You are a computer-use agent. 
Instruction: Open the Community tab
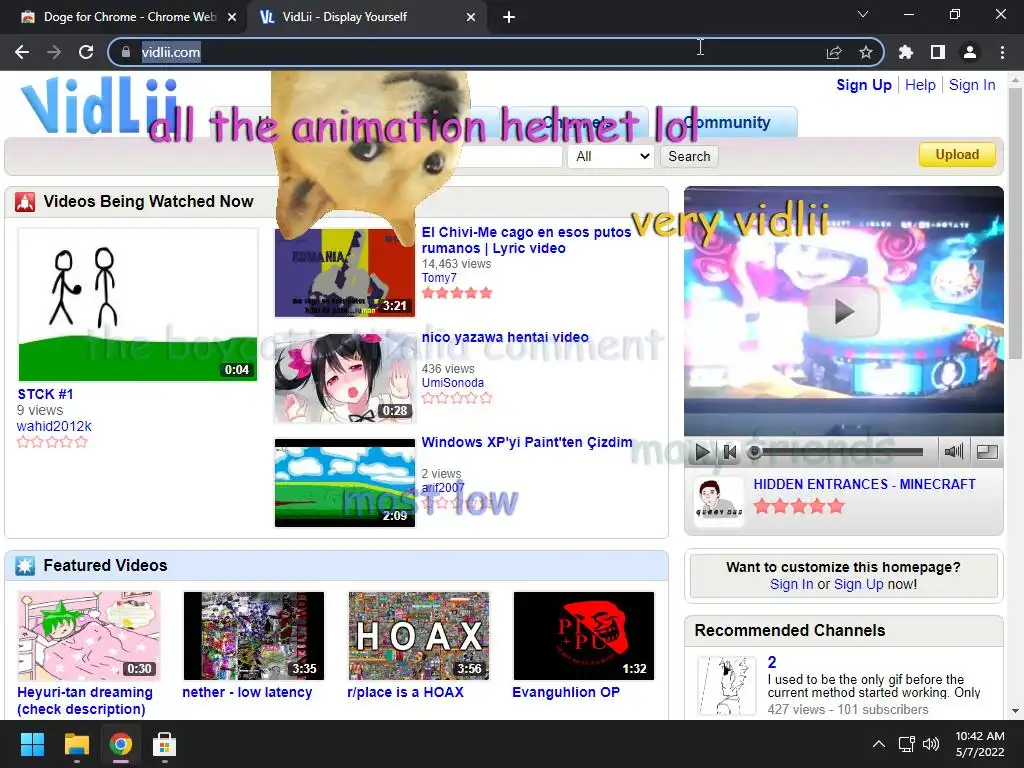726,122
